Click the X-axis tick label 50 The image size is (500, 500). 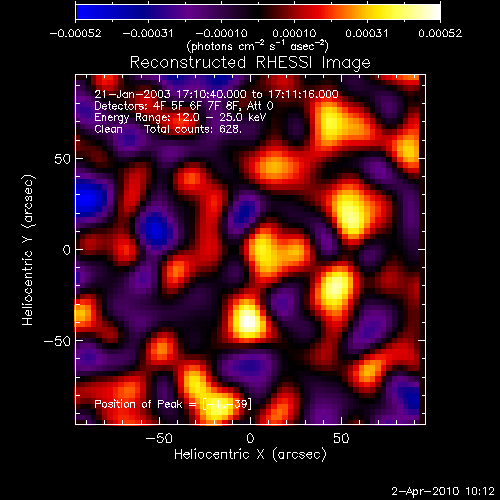341,438
